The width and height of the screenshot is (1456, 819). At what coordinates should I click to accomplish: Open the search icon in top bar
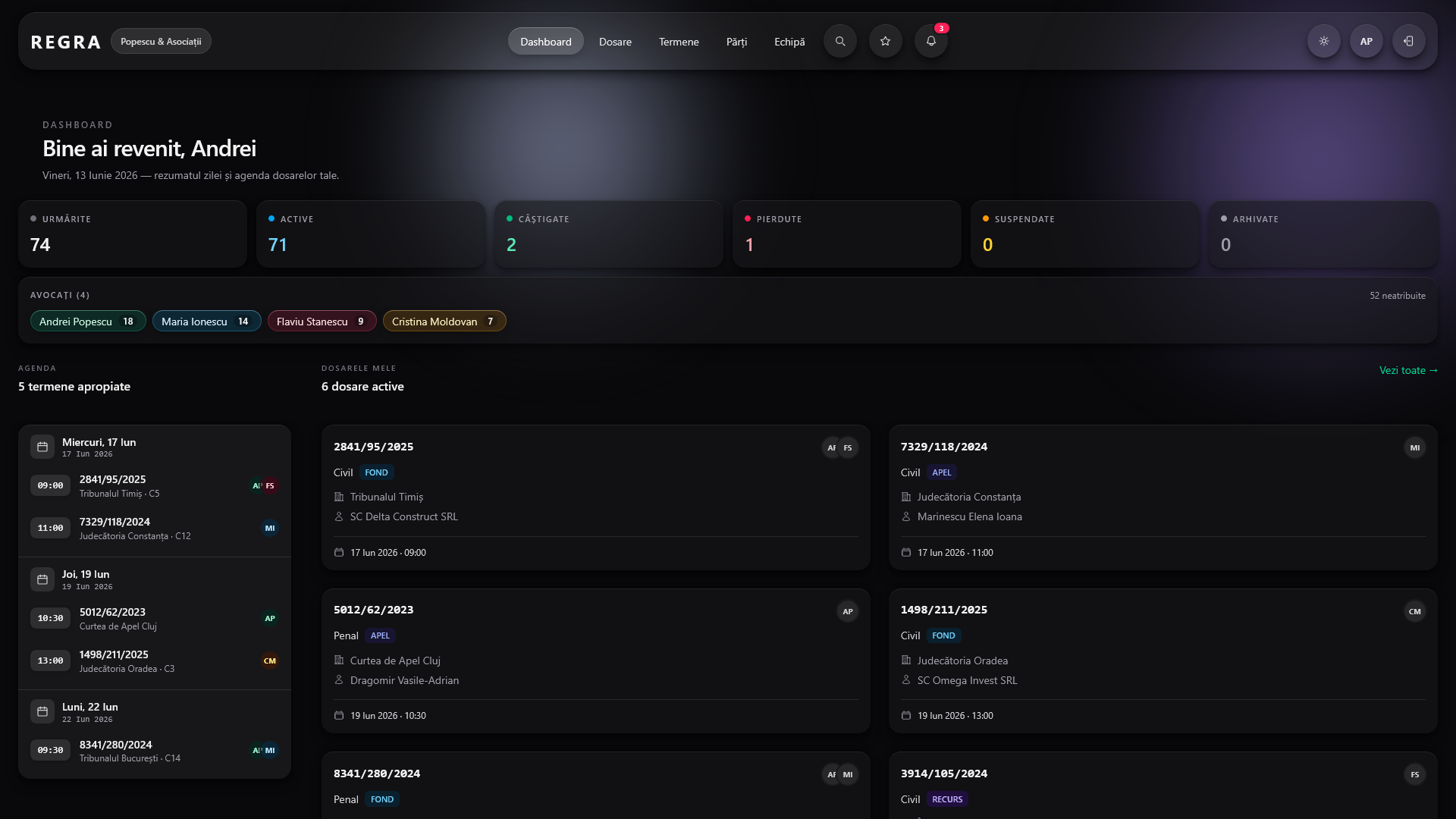pyautogui.click(x=839, y=41)
